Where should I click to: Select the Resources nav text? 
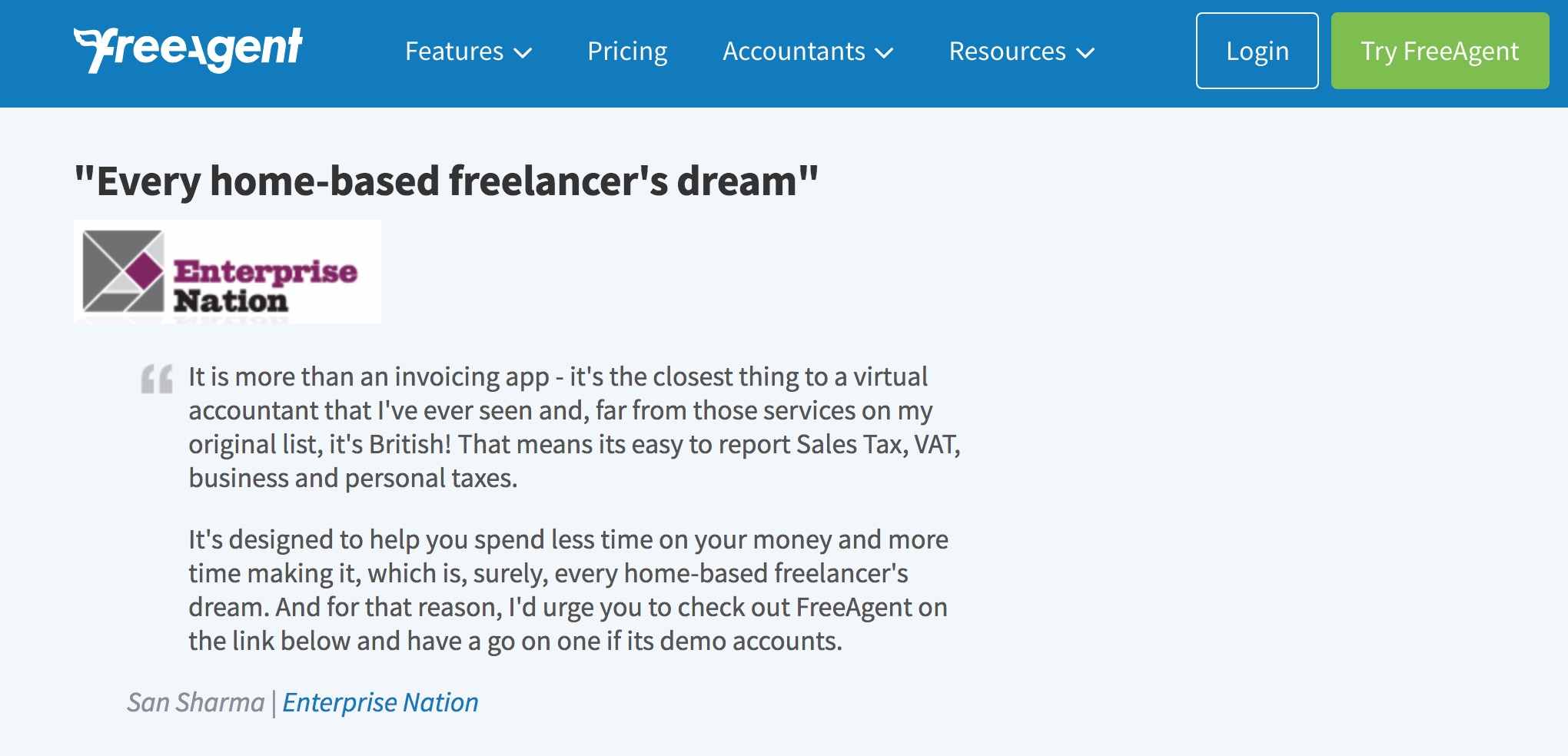pos(1007,51)
